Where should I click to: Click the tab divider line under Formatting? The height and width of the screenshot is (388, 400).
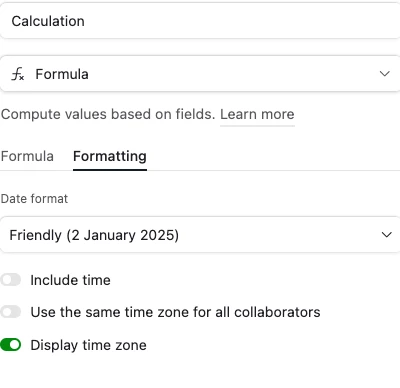[x=110, y=170]
